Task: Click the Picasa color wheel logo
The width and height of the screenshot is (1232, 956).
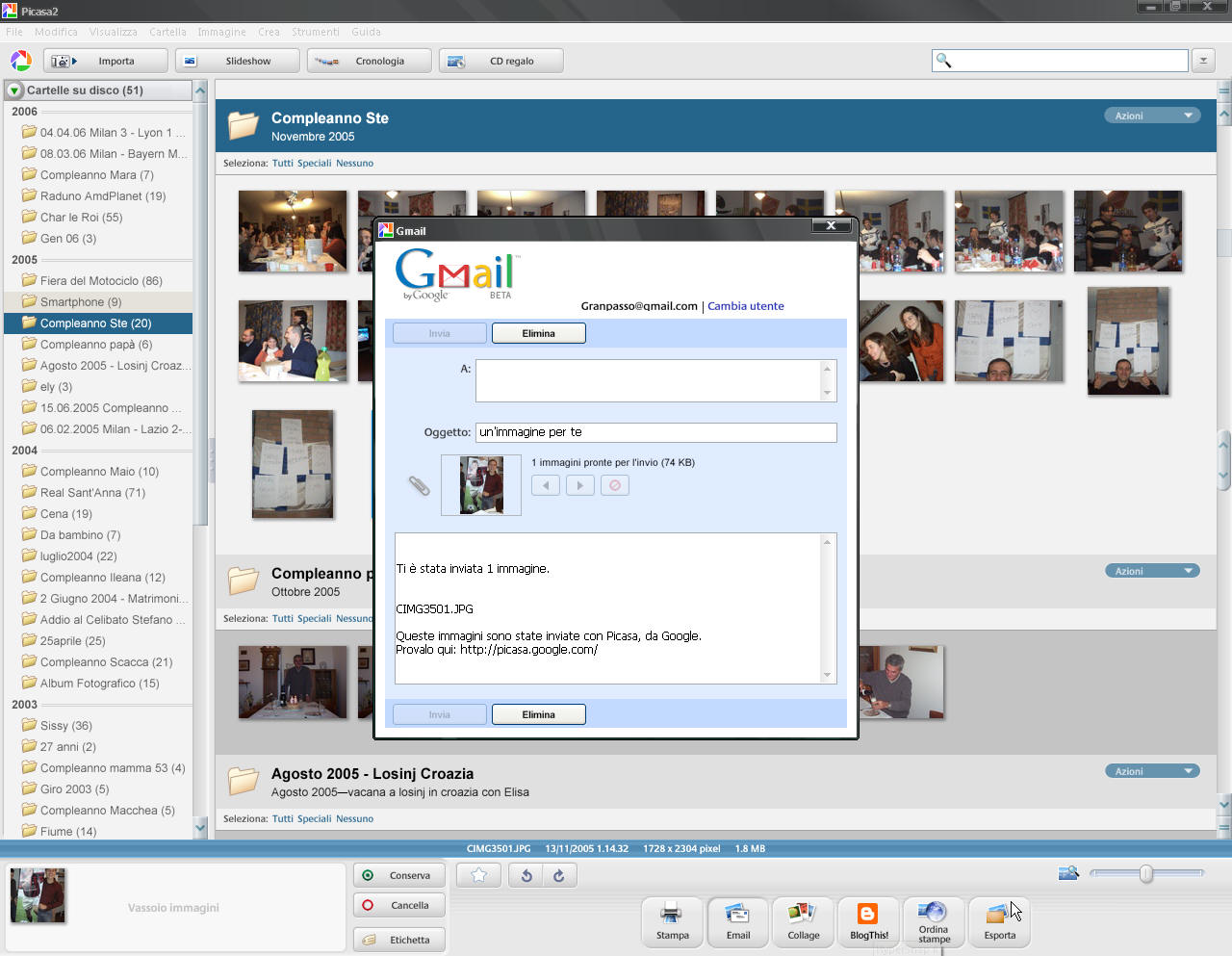Action: [x=21, y=61]
